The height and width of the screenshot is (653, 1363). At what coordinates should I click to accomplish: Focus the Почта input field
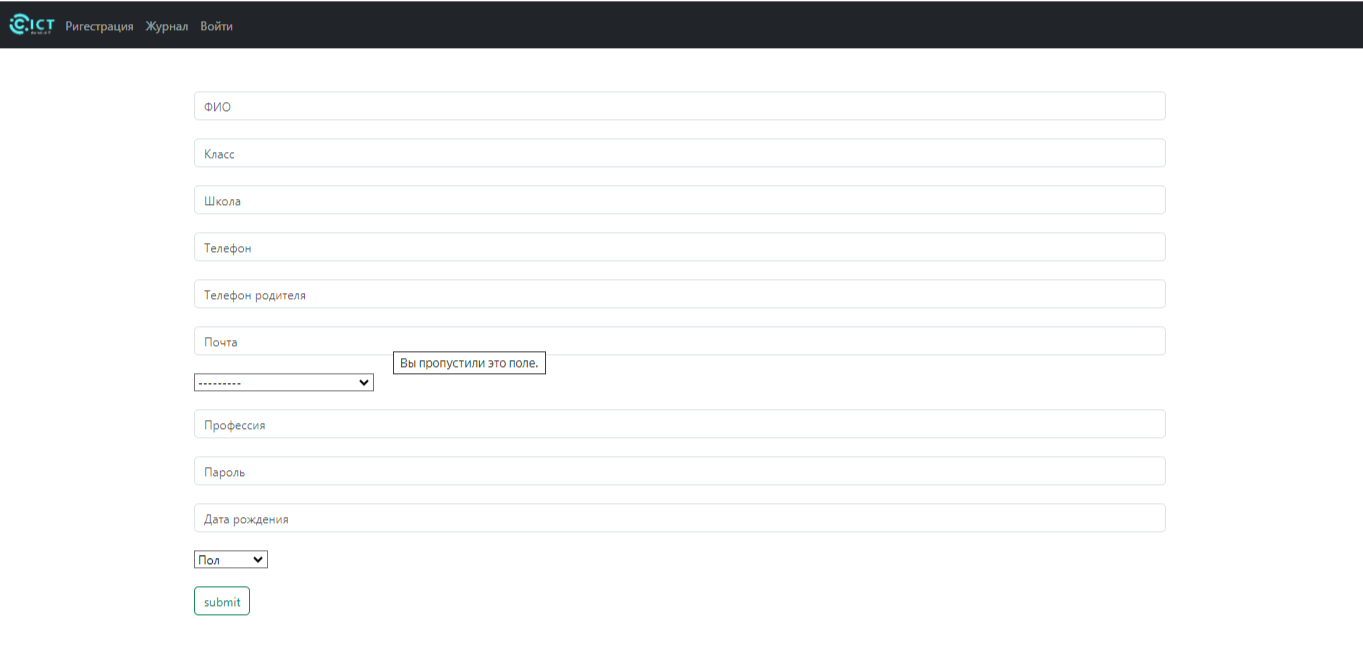680,341
